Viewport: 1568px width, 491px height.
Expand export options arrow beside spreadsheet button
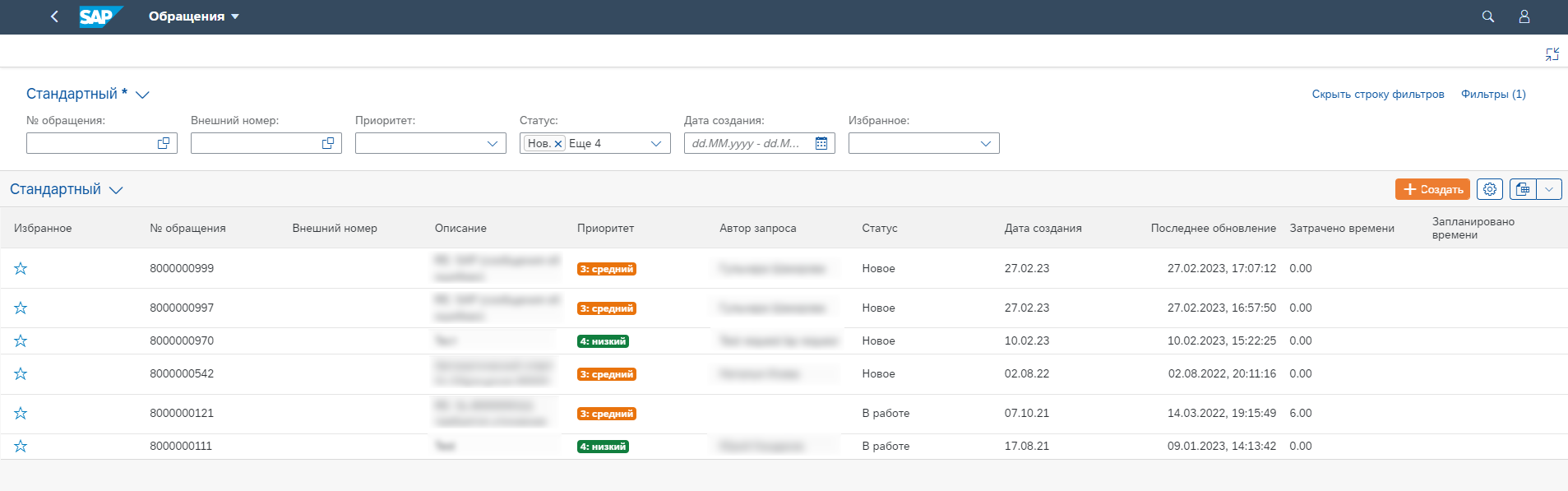click(1549, 189)
